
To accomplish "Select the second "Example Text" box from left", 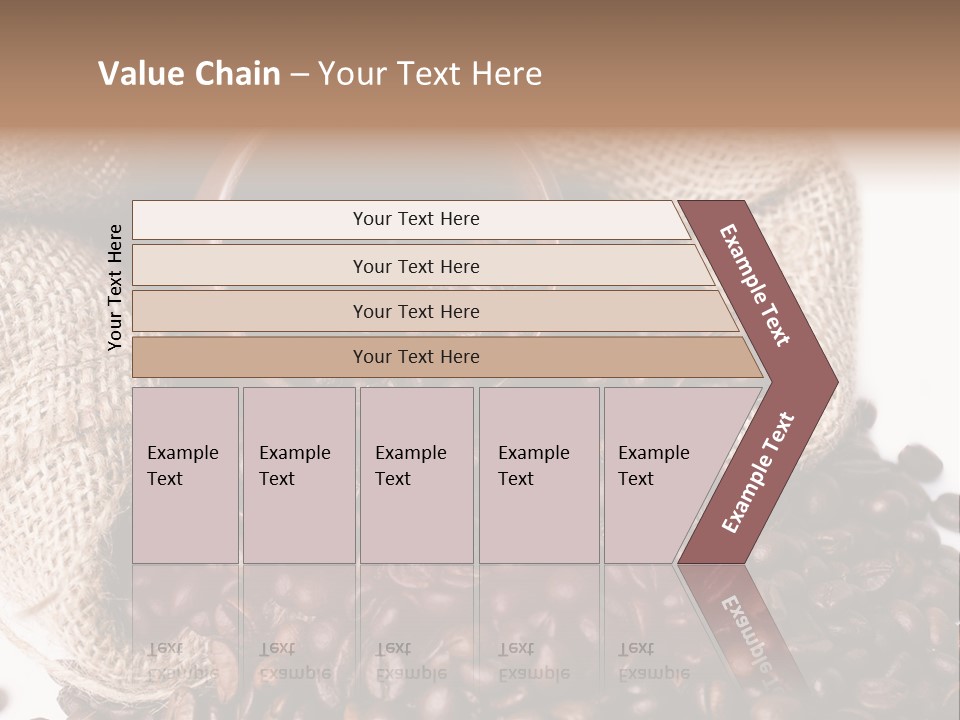I will [x=298, y=475].
